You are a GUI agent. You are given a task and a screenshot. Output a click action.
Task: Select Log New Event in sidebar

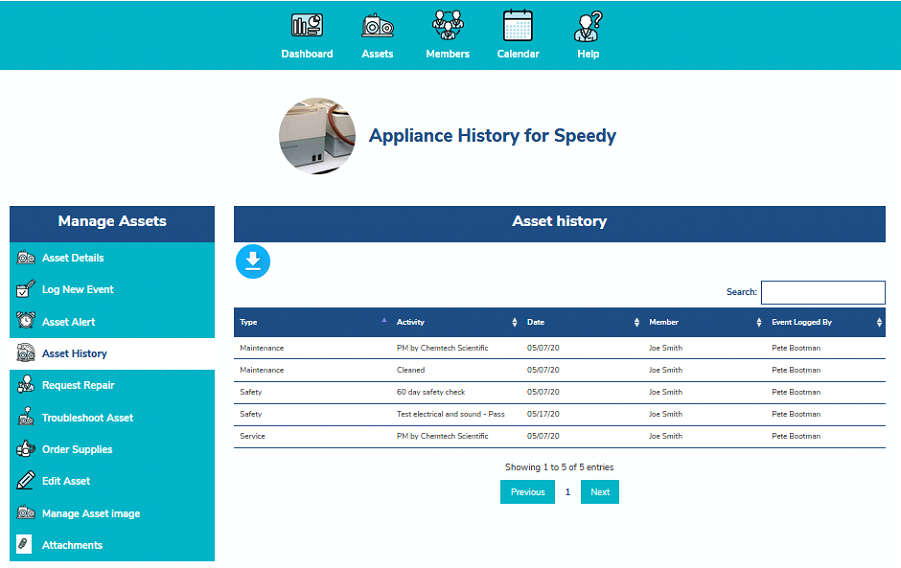pos(78,290)
